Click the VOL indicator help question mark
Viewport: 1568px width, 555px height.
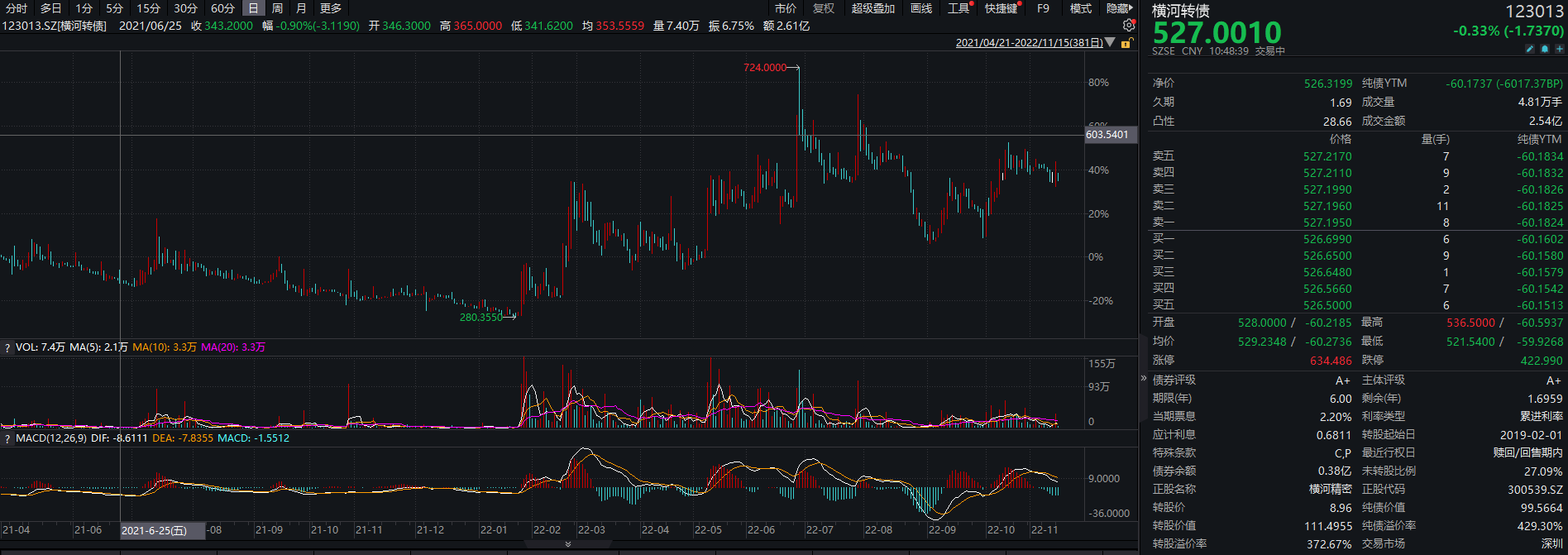(x=7, y=348)
